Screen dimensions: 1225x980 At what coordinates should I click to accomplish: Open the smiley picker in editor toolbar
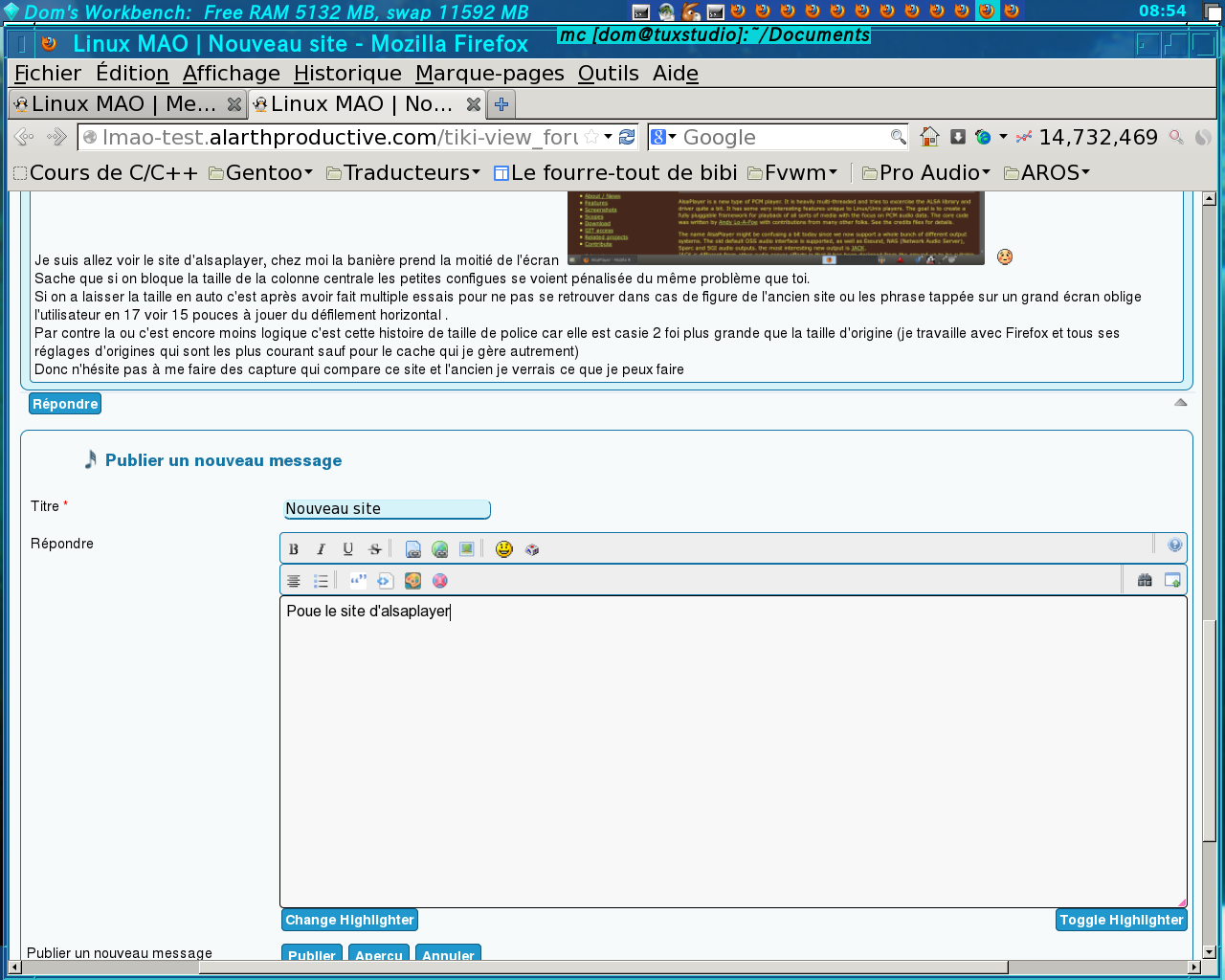tap(504, 549)
